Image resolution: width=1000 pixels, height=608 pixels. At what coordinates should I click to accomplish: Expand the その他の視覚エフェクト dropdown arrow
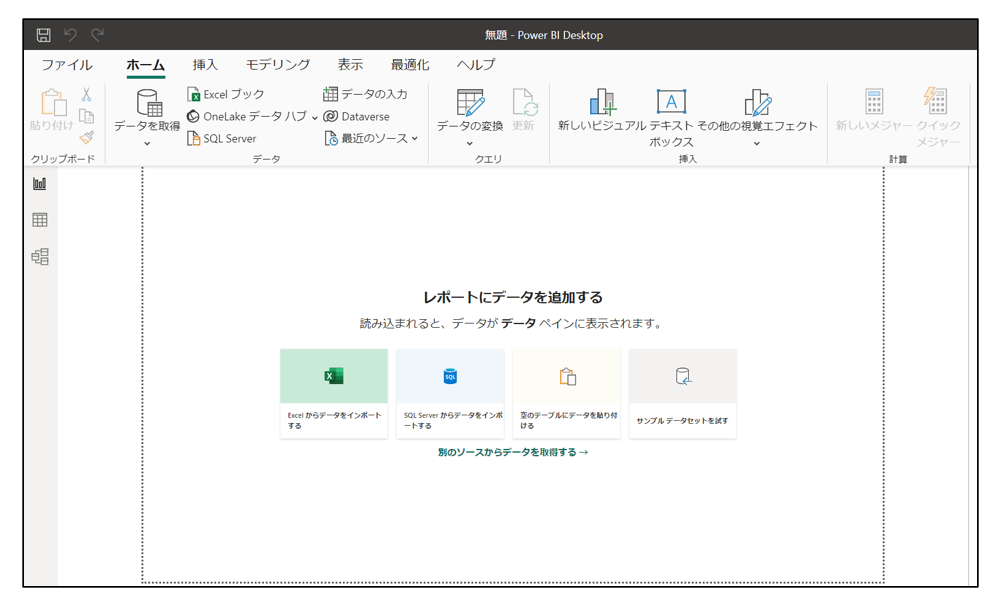(756, 144)
